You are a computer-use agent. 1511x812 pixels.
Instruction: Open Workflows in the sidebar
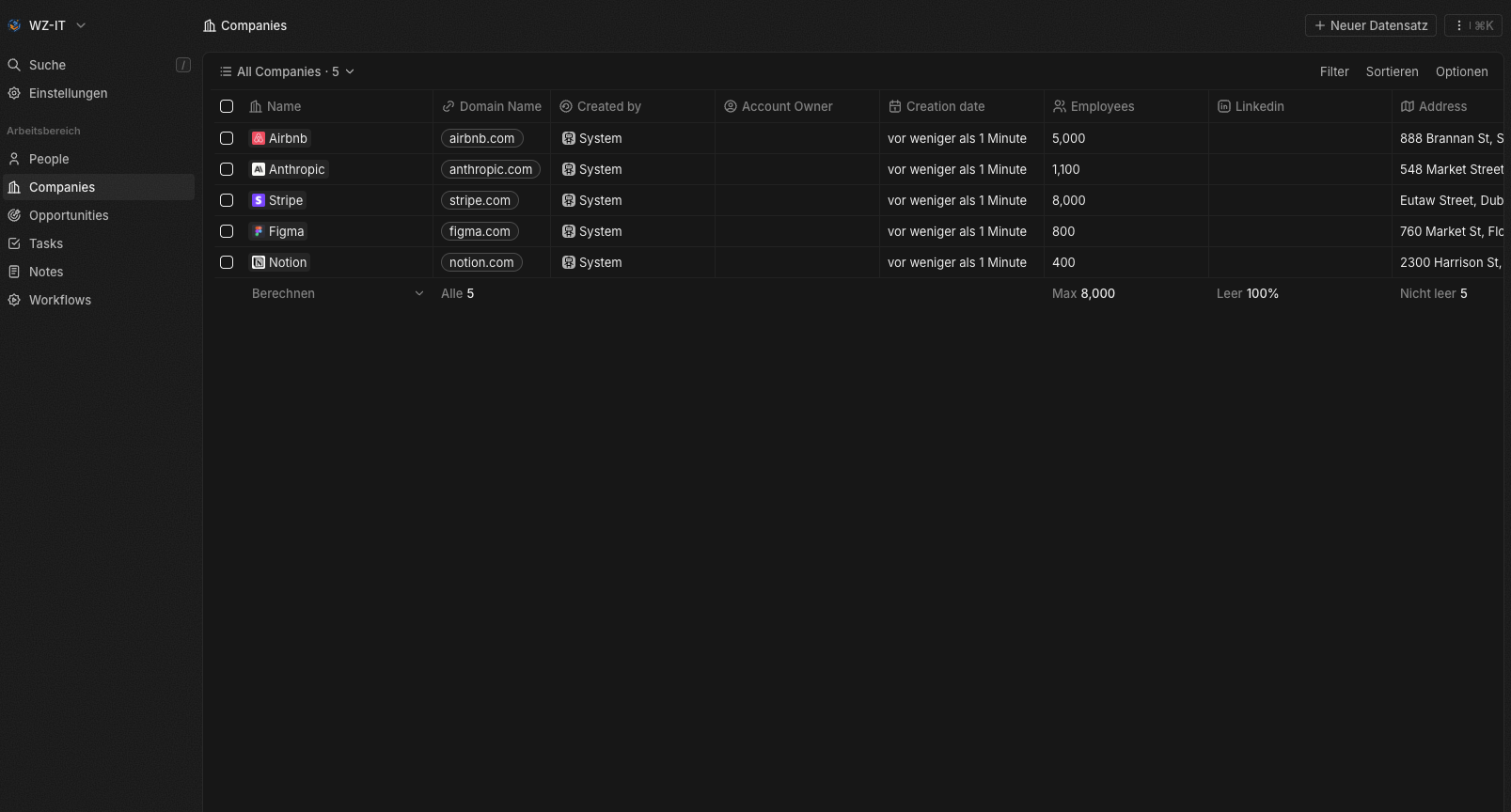(99, 300)
